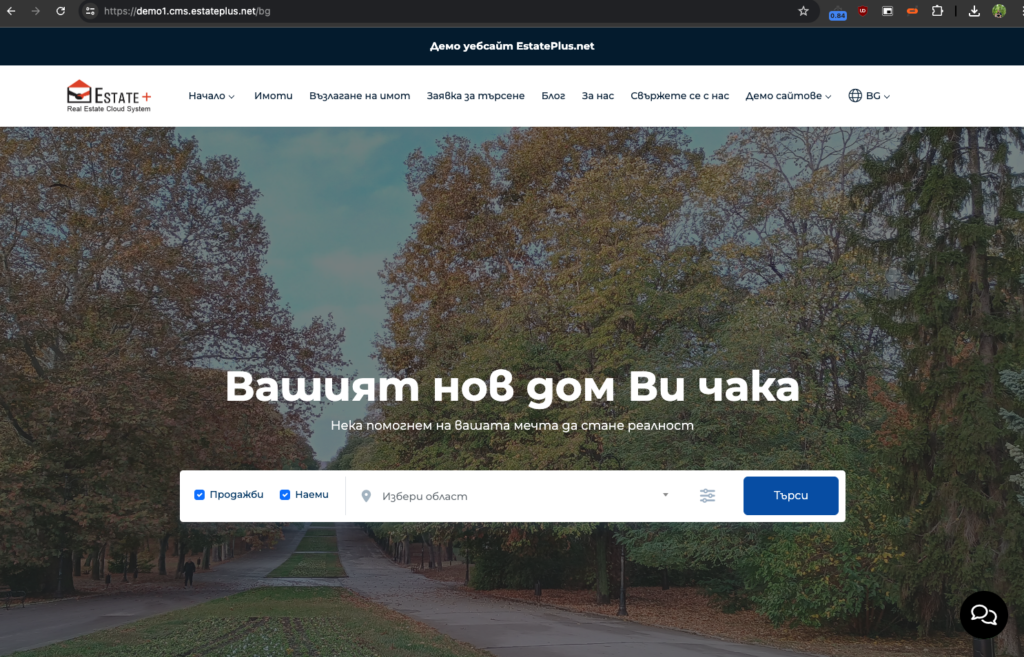Screen dimensions: 1024x657
Task: Open the advanced search filters icon
Action: (707, 495)
